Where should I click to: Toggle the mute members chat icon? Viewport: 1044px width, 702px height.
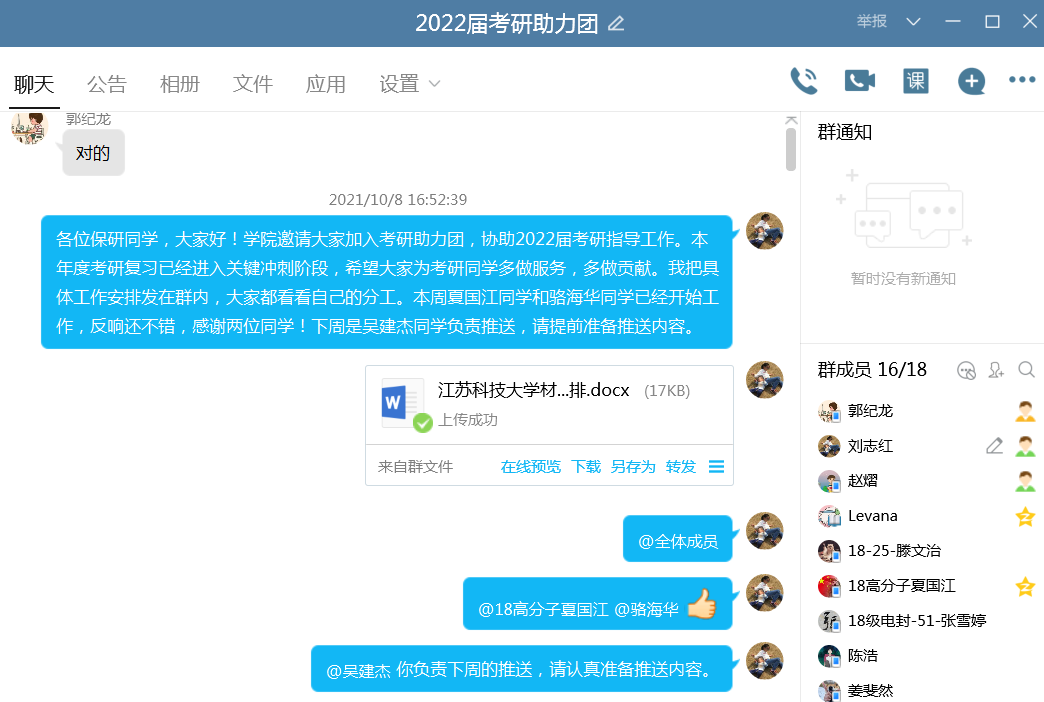click(x=966, y=370)
